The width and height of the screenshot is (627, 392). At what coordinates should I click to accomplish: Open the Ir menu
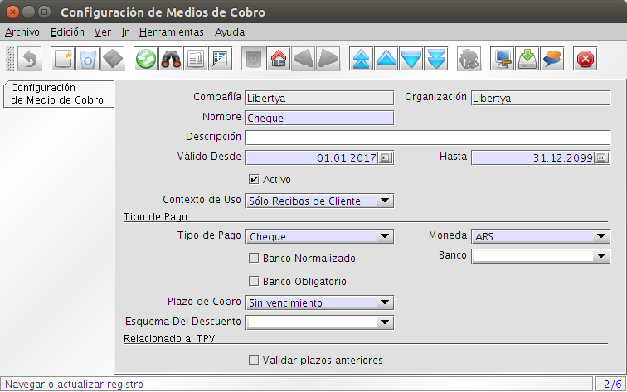tap(125, 32)
